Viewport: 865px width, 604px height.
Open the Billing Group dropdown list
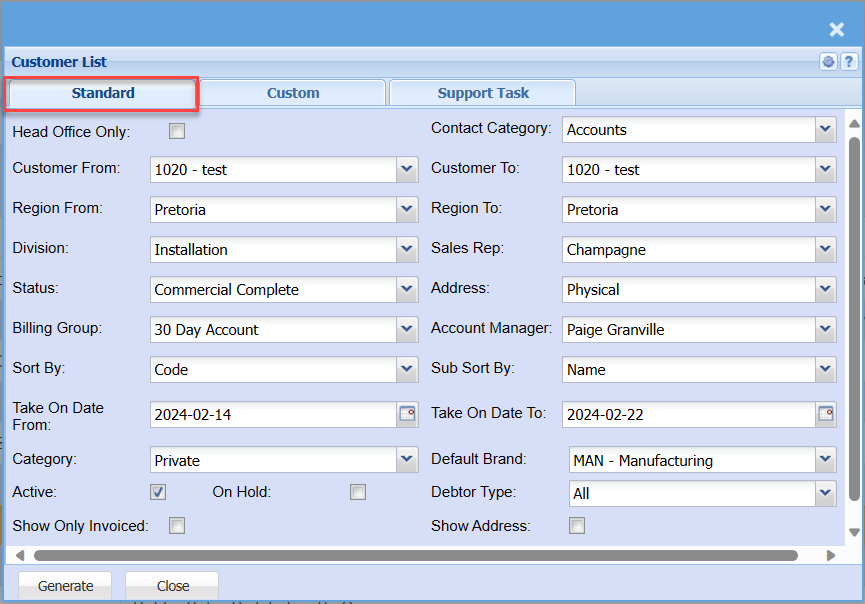click(407, 329)
